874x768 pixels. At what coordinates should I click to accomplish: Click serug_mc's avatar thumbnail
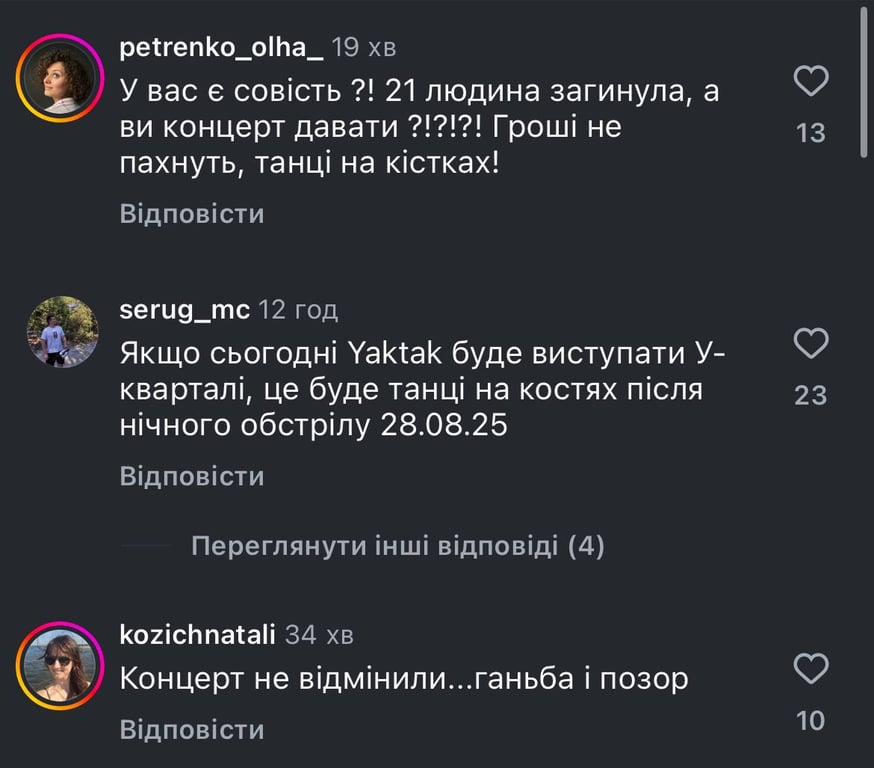point(62,332)
